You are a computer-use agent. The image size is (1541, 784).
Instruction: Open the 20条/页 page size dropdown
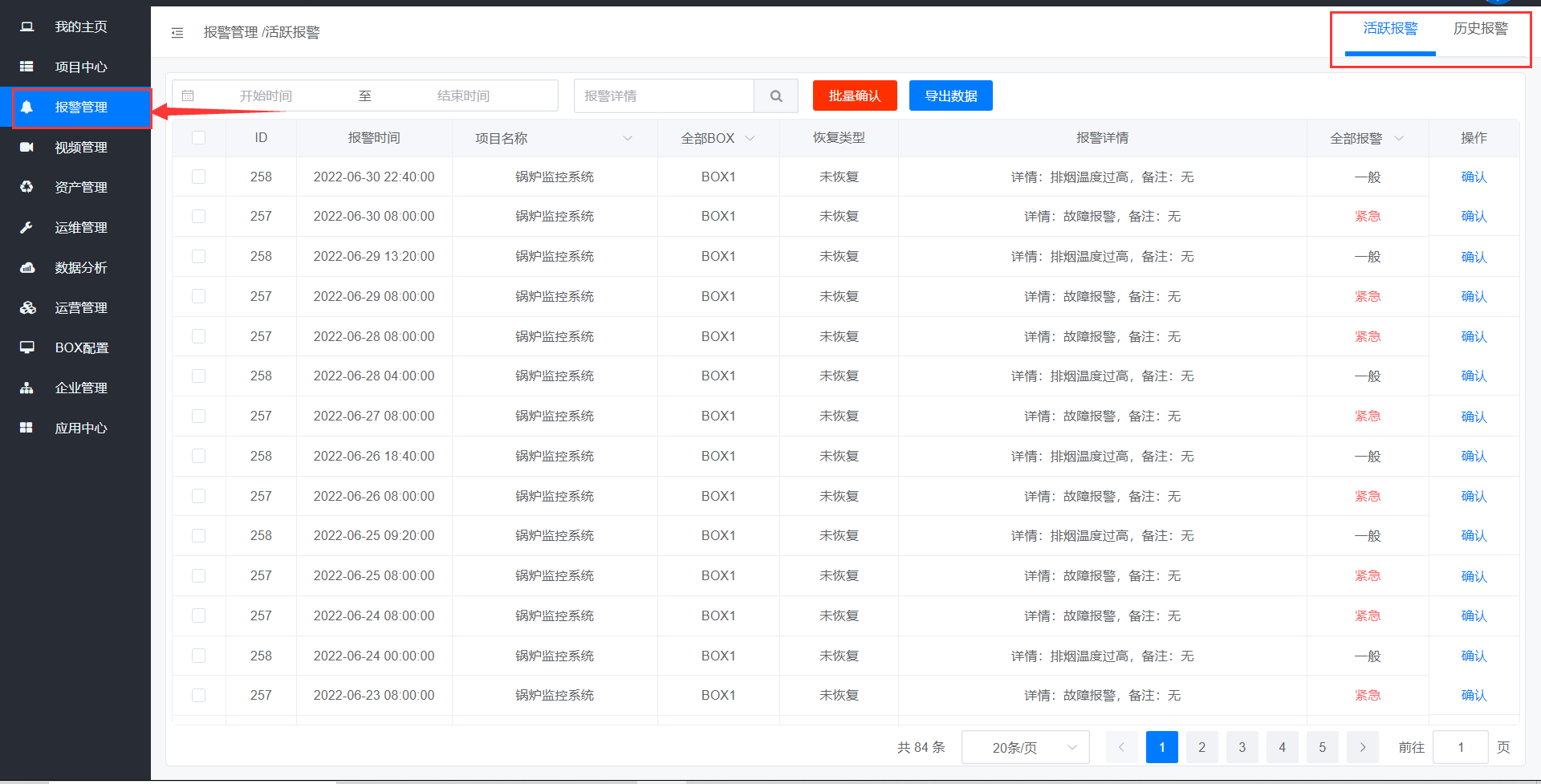click(1025, 748)
